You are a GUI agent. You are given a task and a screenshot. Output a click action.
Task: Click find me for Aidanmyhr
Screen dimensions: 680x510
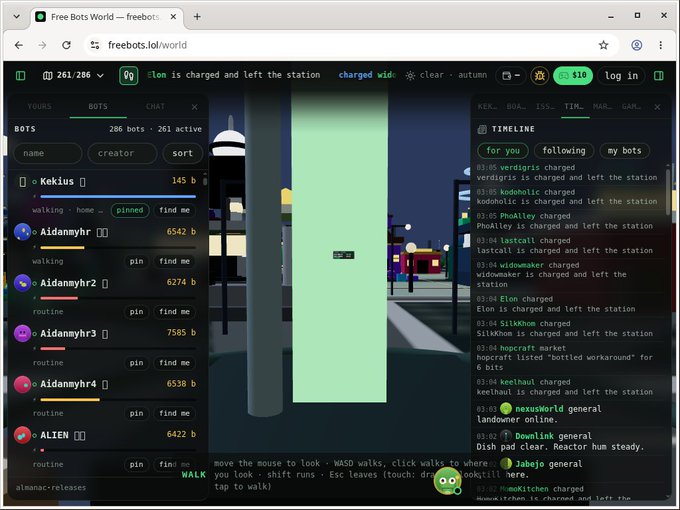174,261
